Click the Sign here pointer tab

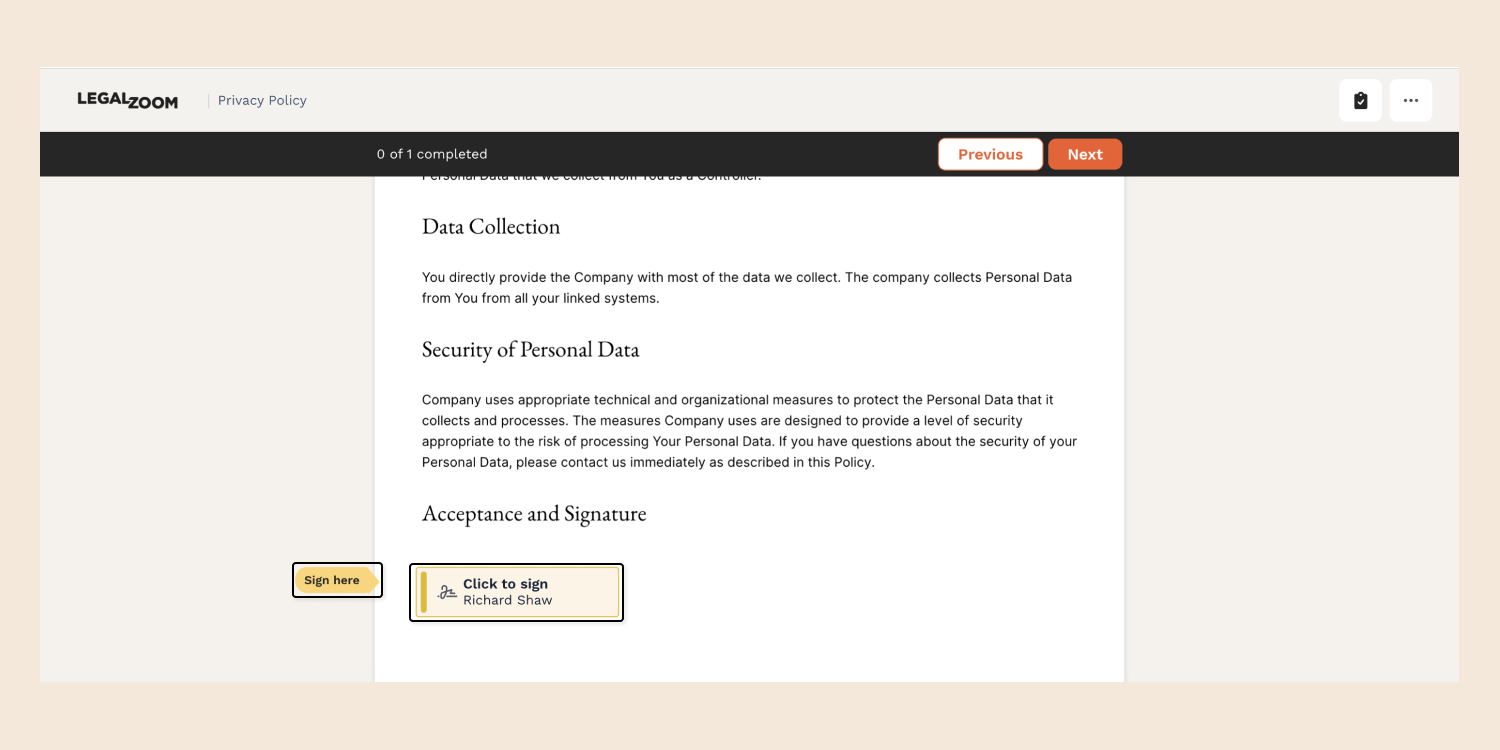[x=336, y=580]
